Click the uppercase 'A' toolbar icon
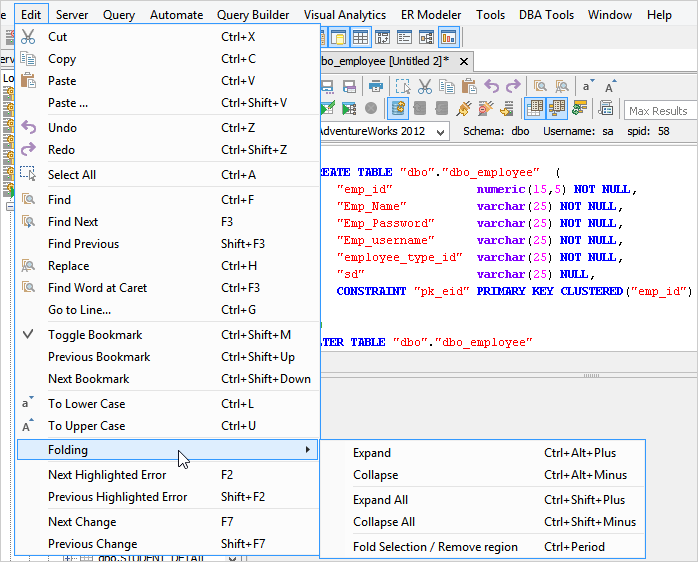This screenshot has height=562, width=698. 610,86
